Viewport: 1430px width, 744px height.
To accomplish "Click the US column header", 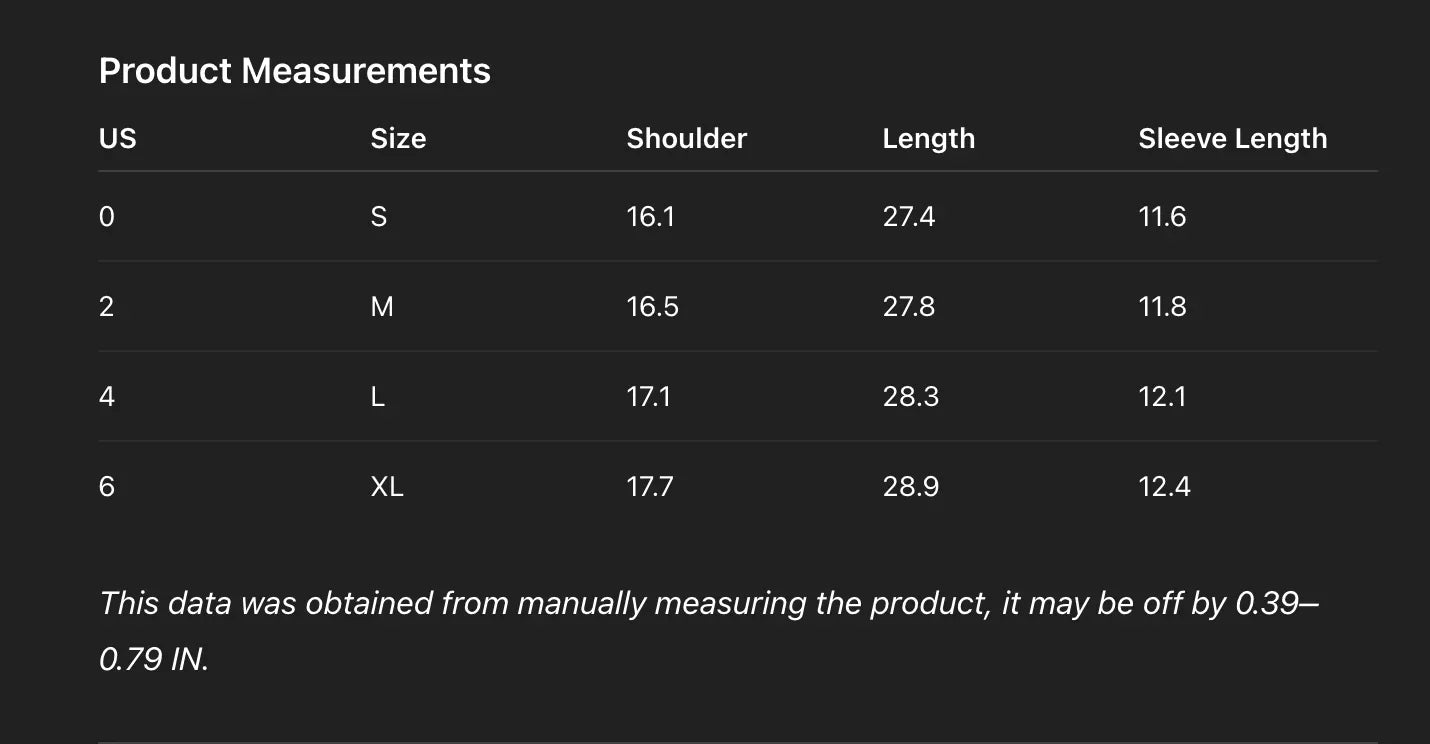I will [x=118, y=138].
